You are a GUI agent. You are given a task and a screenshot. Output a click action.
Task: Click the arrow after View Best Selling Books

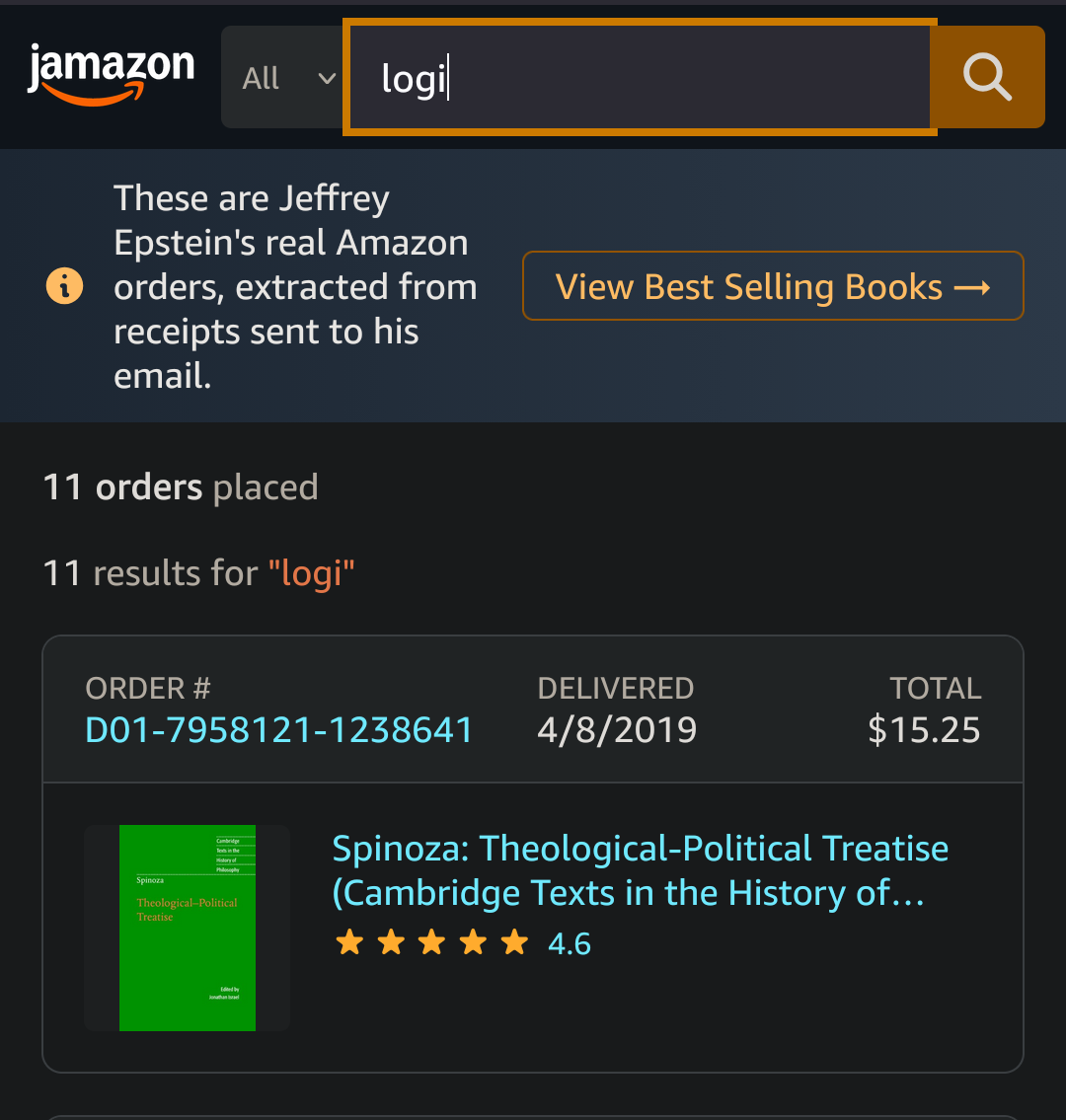pos(972,287)
